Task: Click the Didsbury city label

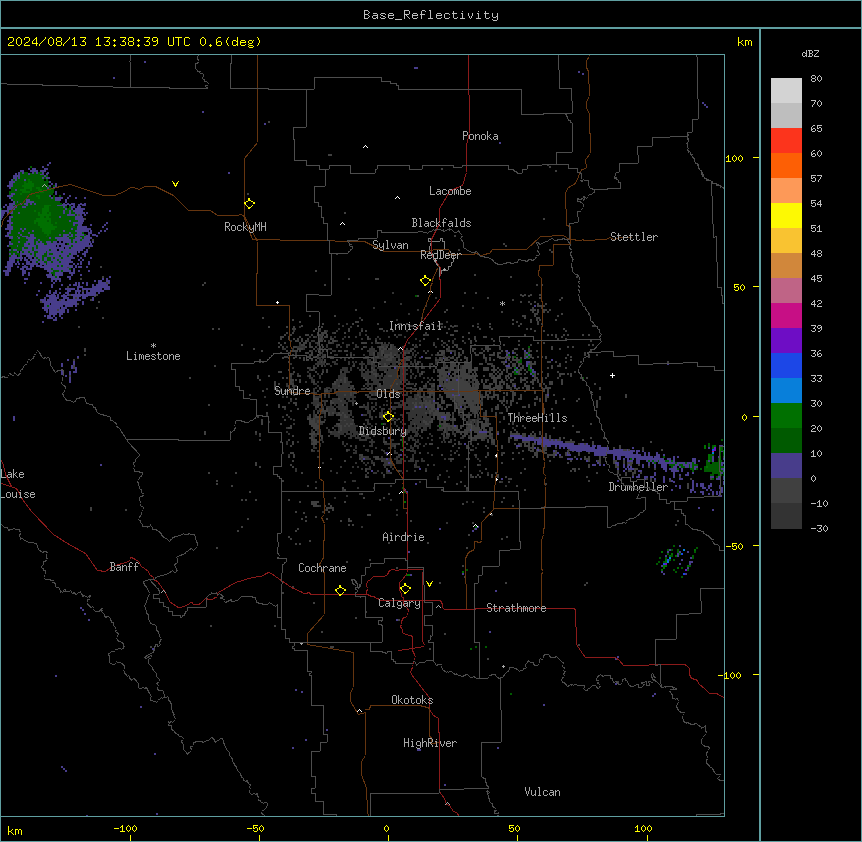Action: 383,431
